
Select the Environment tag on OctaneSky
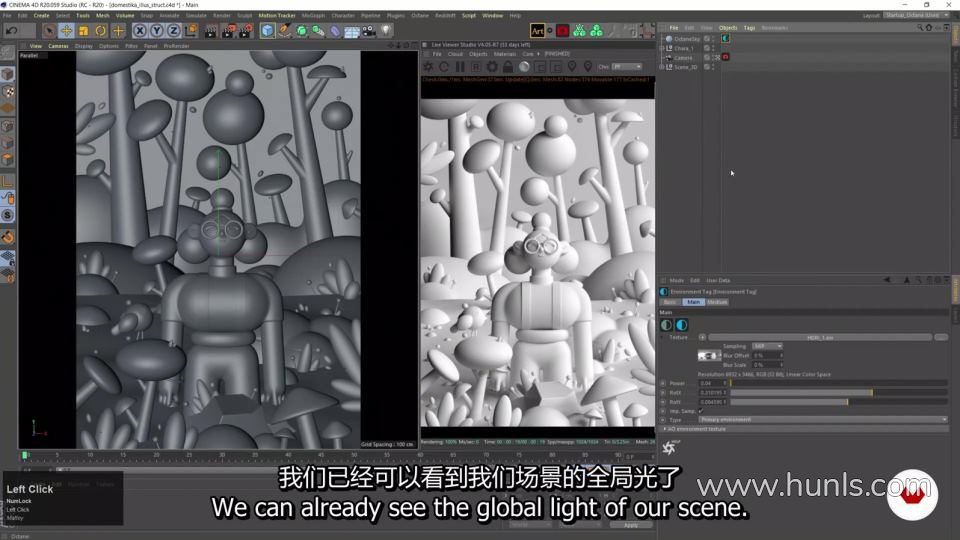pos(726,38)
